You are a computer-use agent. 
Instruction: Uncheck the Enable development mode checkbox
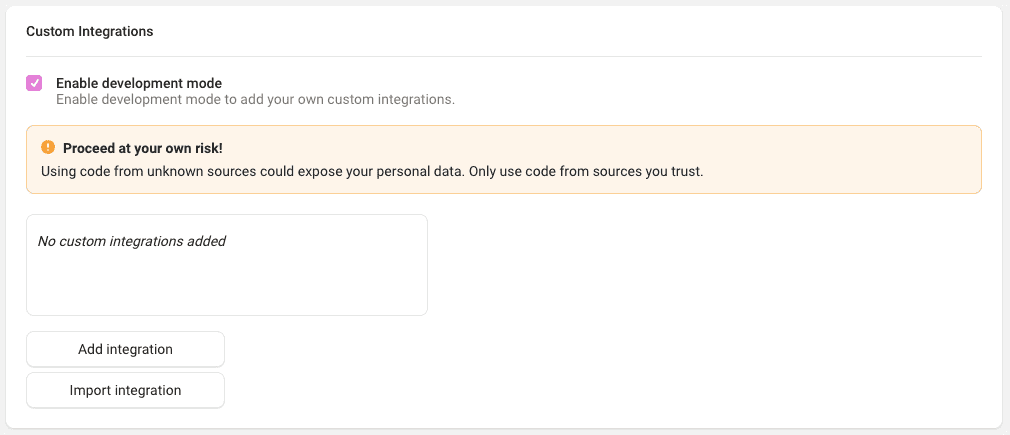point(34,83)
